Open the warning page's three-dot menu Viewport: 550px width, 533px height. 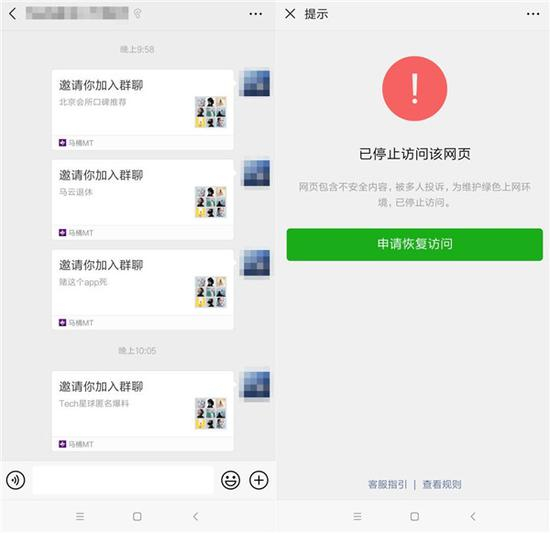533,14
